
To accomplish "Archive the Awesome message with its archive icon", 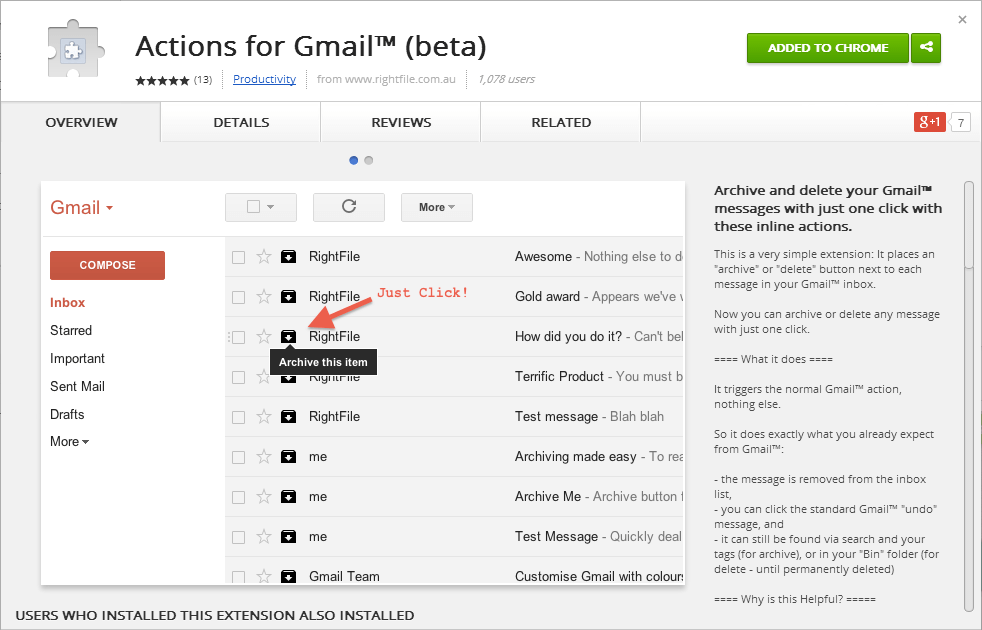I will (288, 257).
